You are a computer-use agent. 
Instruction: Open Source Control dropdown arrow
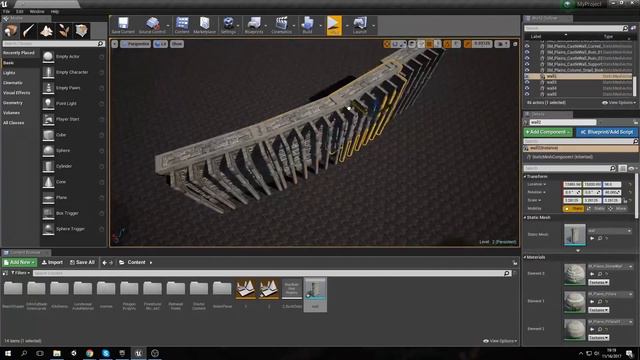pos(167,25)
